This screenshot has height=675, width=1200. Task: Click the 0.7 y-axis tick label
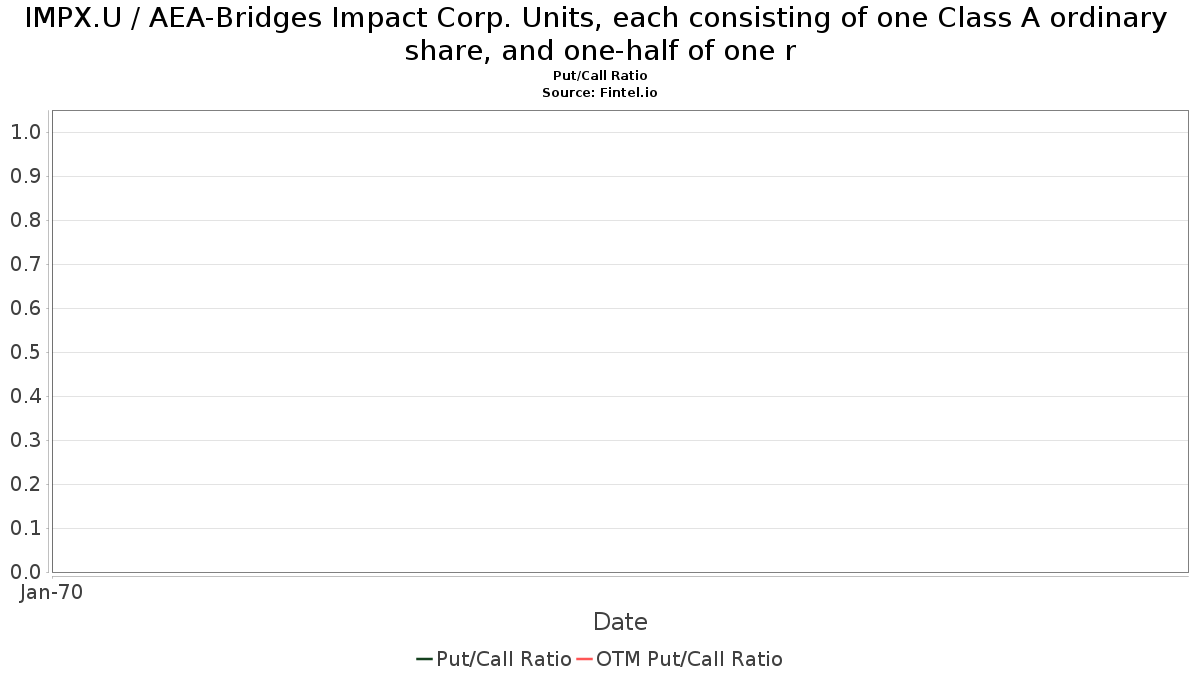click(x=26, y=264)
